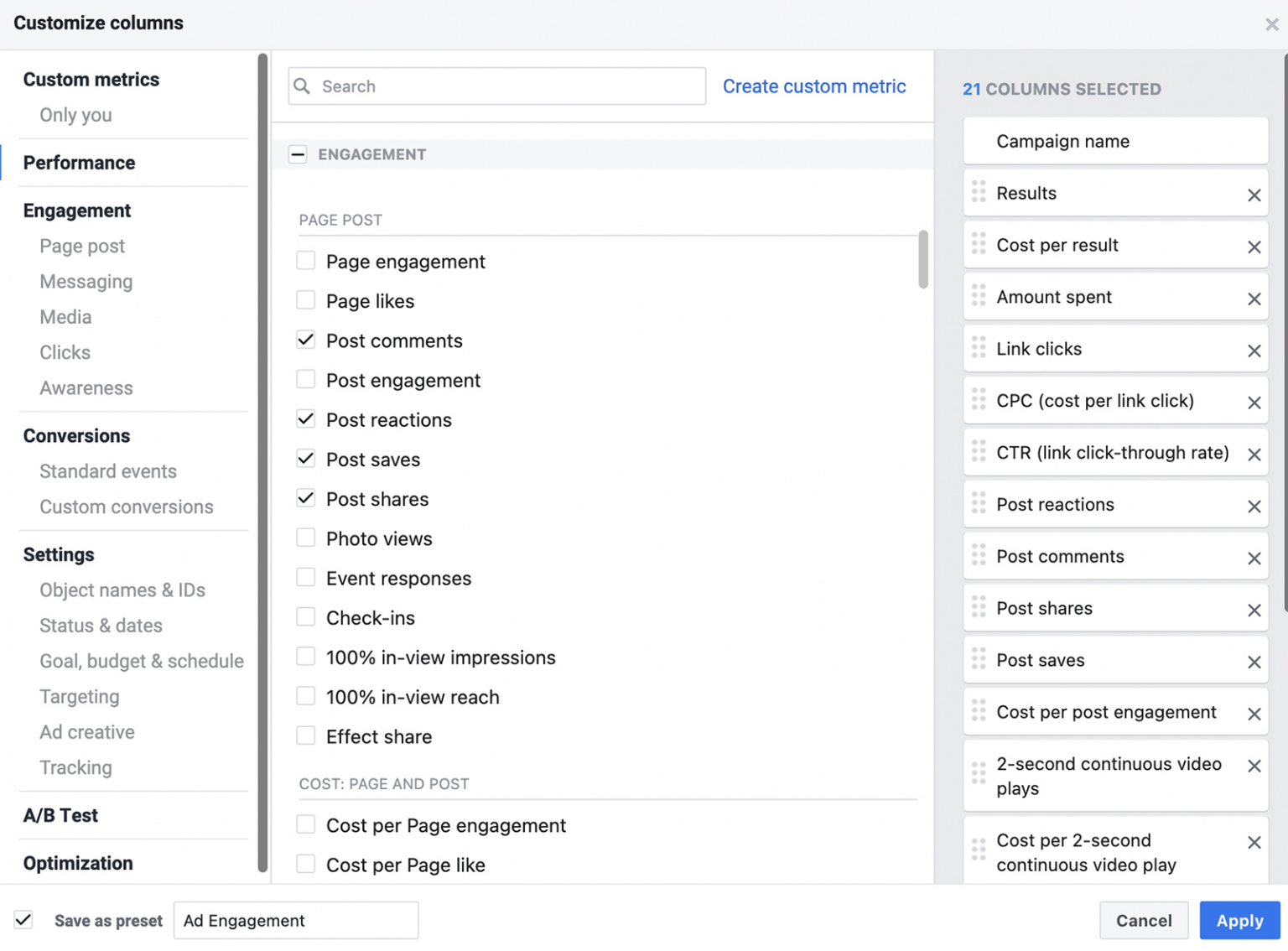Click the metrics list vertical scrollbar
Image resolution: width=1288 pixels, height=951 pixels.
pyautogui.click(x=923, y=260)
